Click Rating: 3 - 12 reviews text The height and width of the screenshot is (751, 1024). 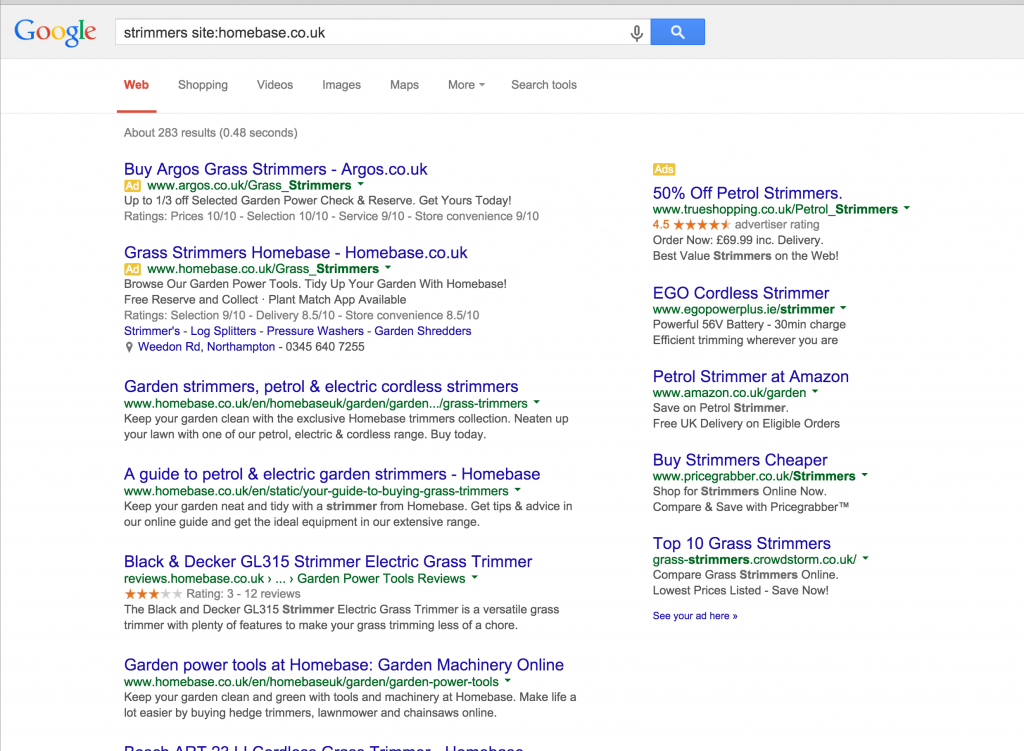coord(244,594)
